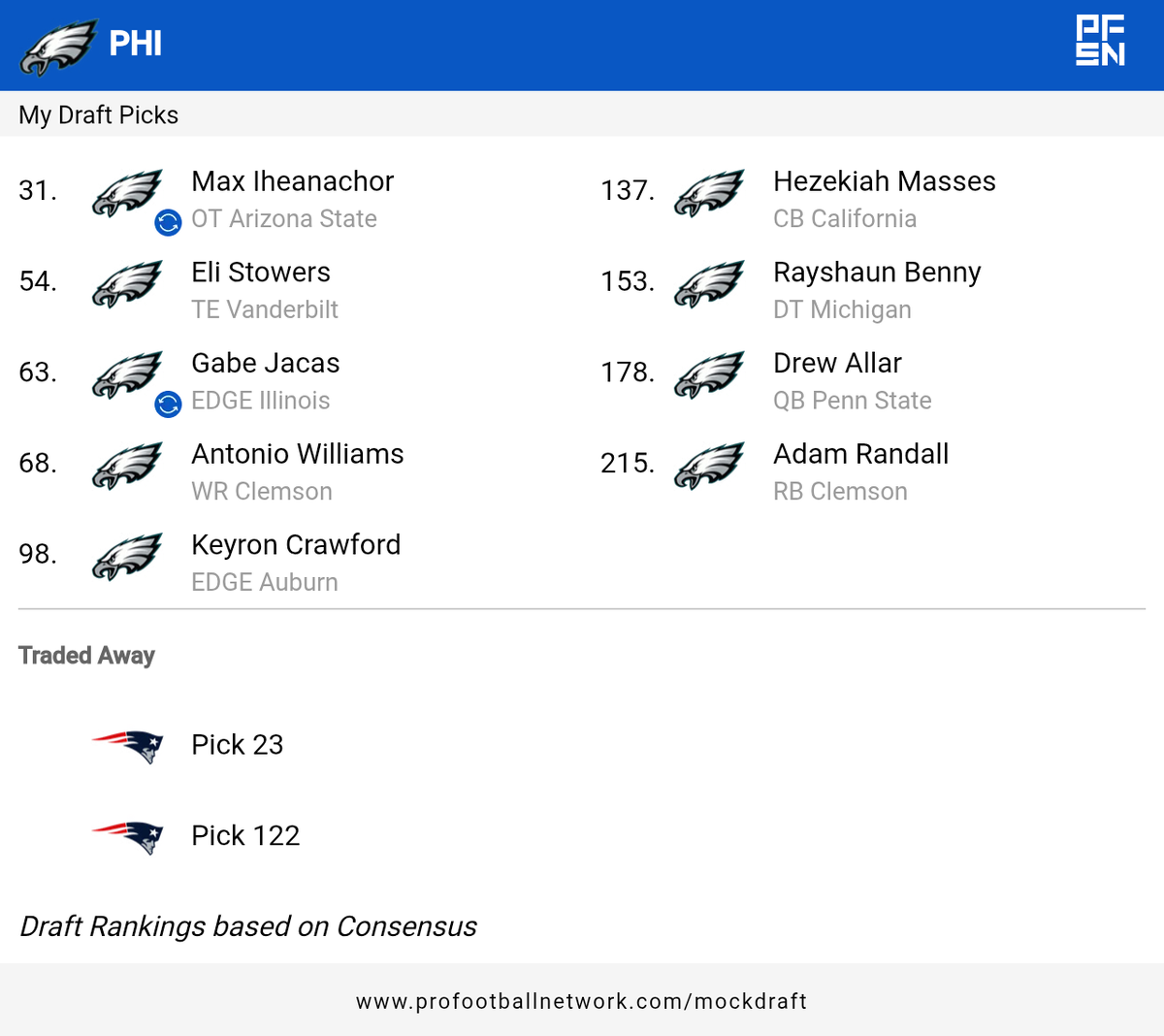Image resolution: width=1164 pixels, height=1036 pixels.
Task: Click the trade icon beside Gabe Jacas
Action: [x=168, y=405]
